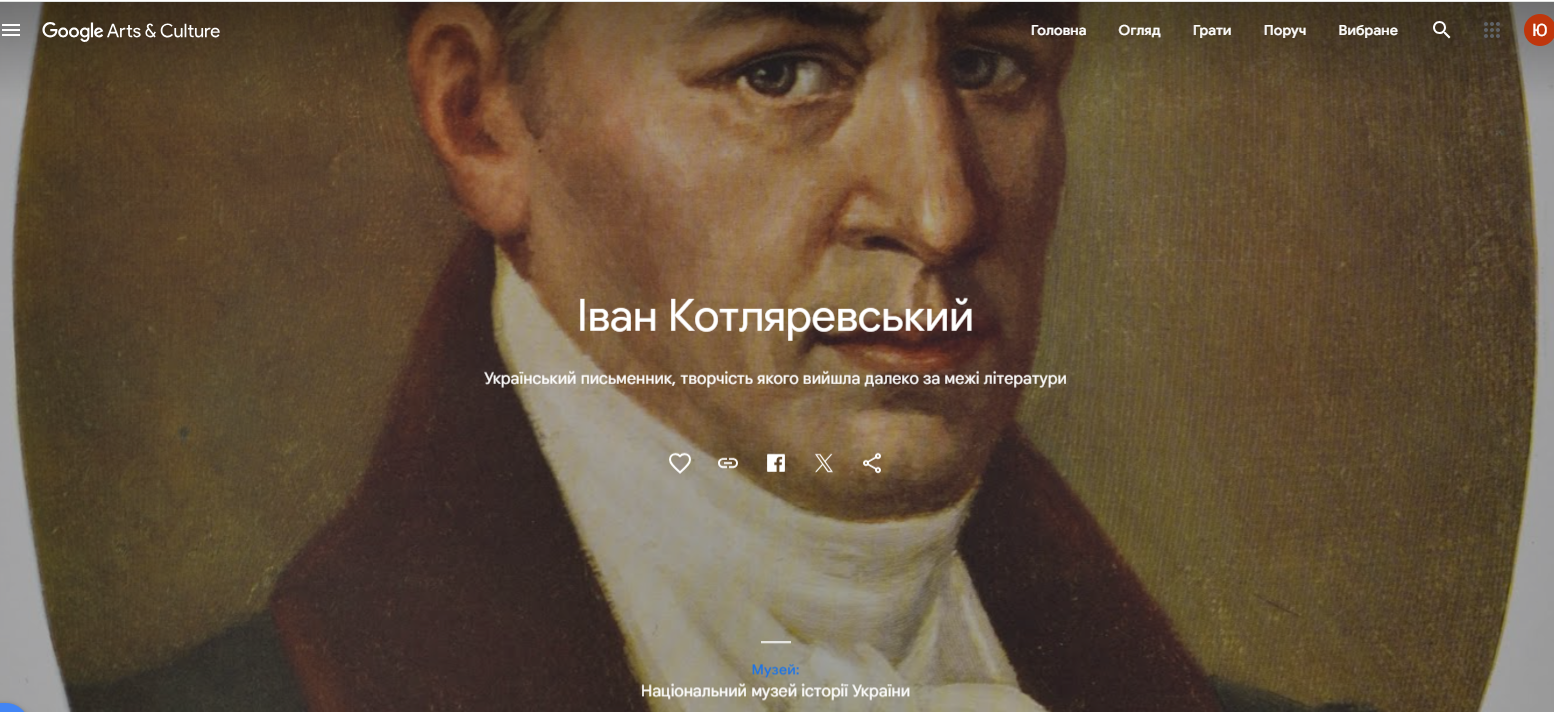Open the hamburger navigation menu
The height and width of the screenshot is (712, 1554).
coord(11,31)
